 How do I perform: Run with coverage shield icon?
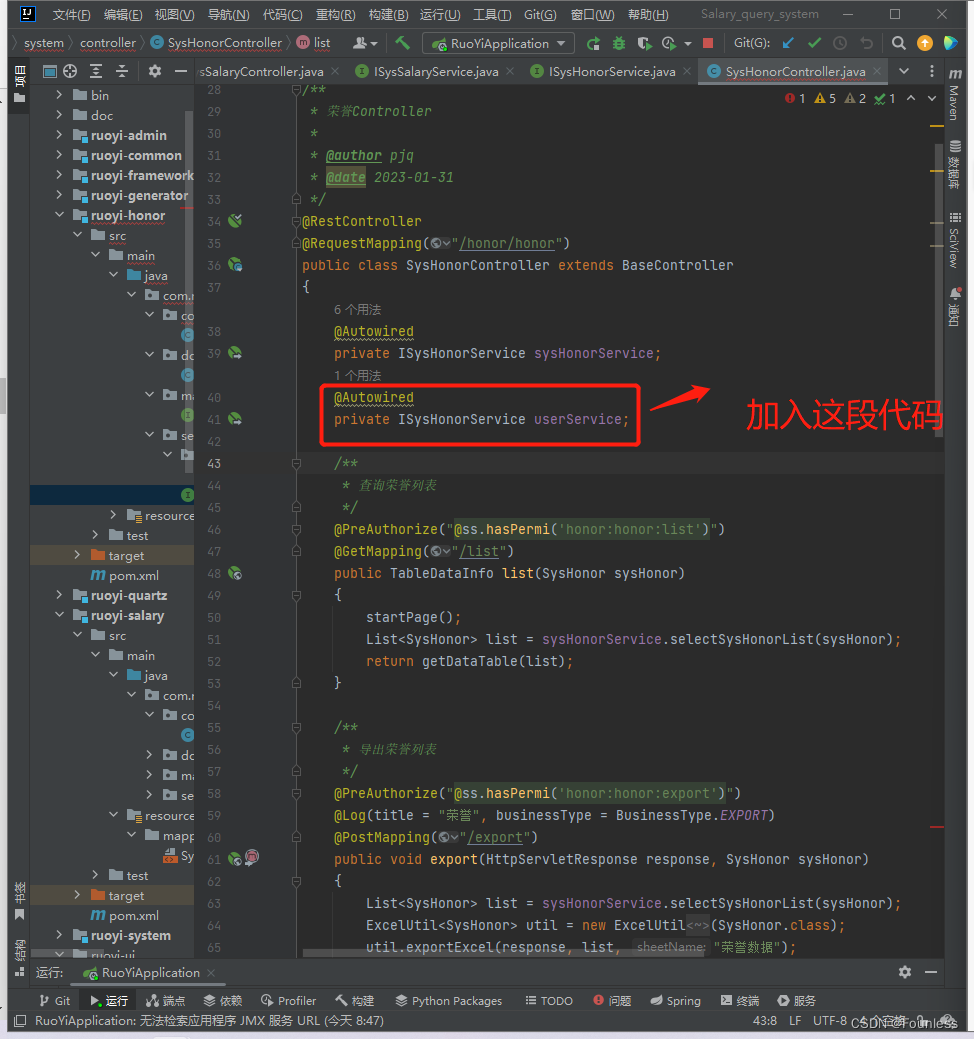click(644, 43)
